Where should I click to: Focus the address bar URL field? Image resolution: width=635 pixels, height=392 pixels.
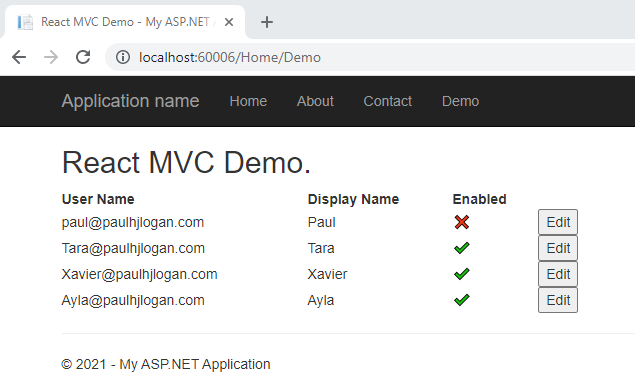pyautogui.click(x=364, y=57)
